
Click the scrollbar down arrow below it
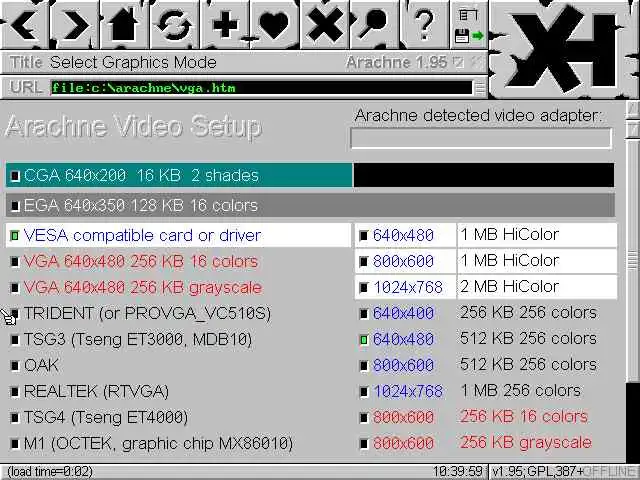click(x=633, y=130)
